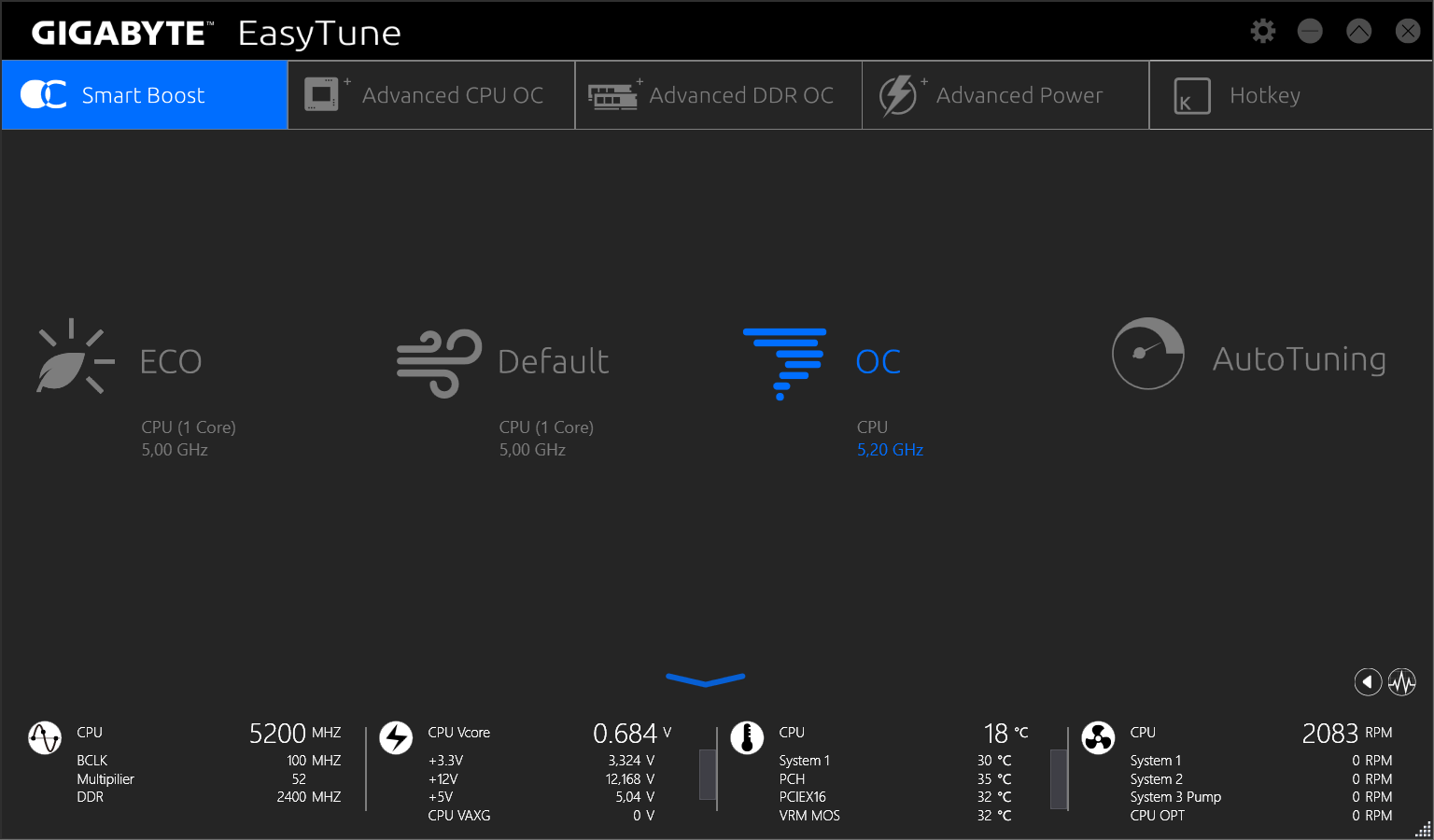
Task: Click the Smart Boost tab icon
Action: click(x=44, y=94)
